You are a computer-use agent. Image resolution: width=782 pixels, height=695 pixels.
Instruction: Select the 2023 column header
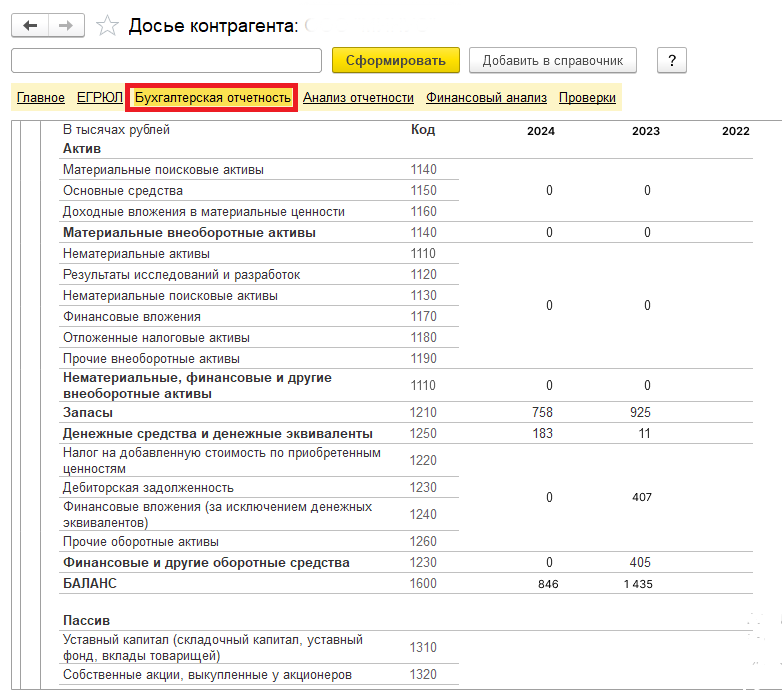point(646,131)
